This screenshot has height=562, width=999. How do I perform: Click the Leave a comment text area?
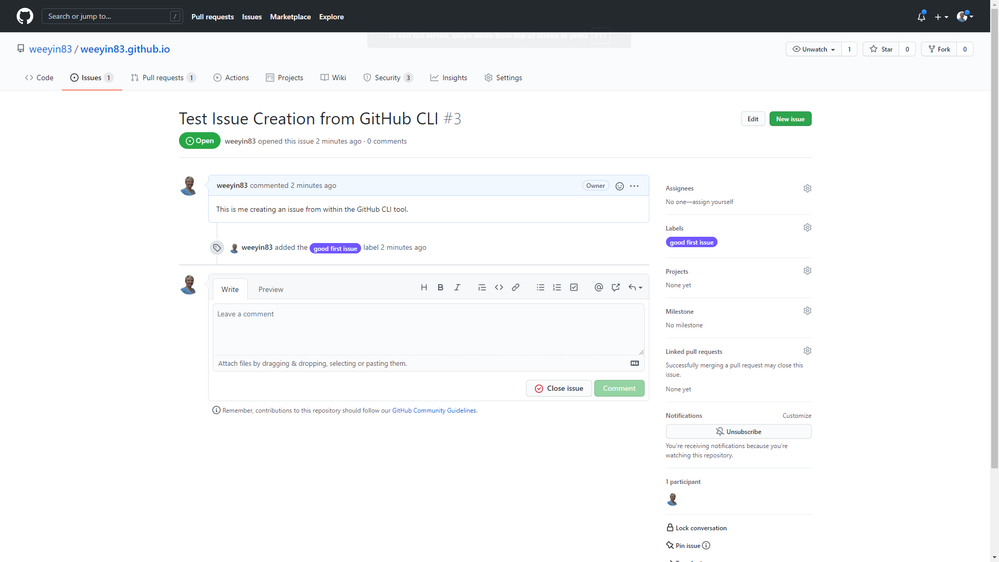pyautogui.click(x=428, y=329)
